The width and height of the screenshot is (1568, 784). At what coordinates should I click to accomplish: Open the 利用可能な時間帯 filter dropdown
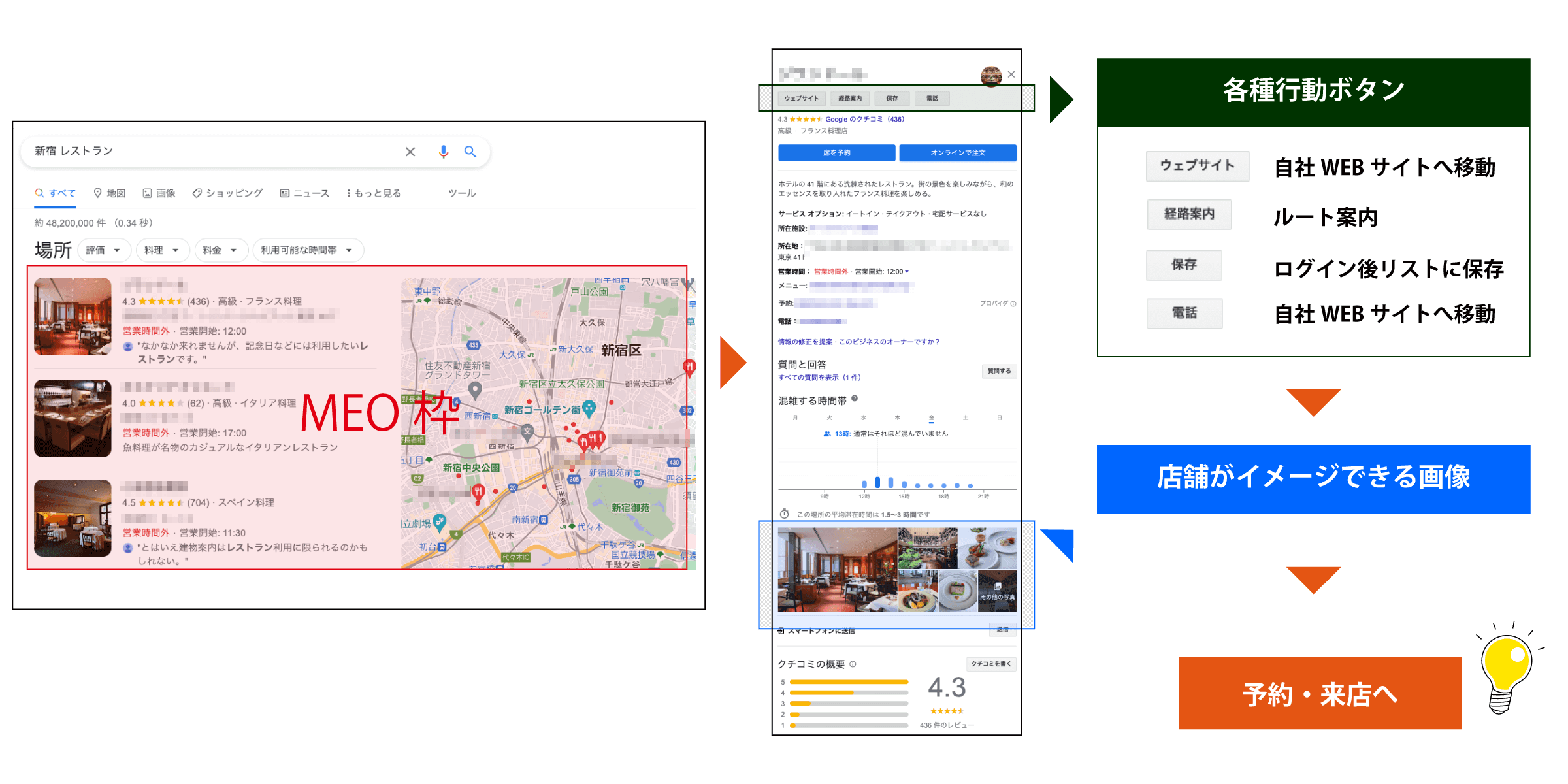[x=307, y=250]
